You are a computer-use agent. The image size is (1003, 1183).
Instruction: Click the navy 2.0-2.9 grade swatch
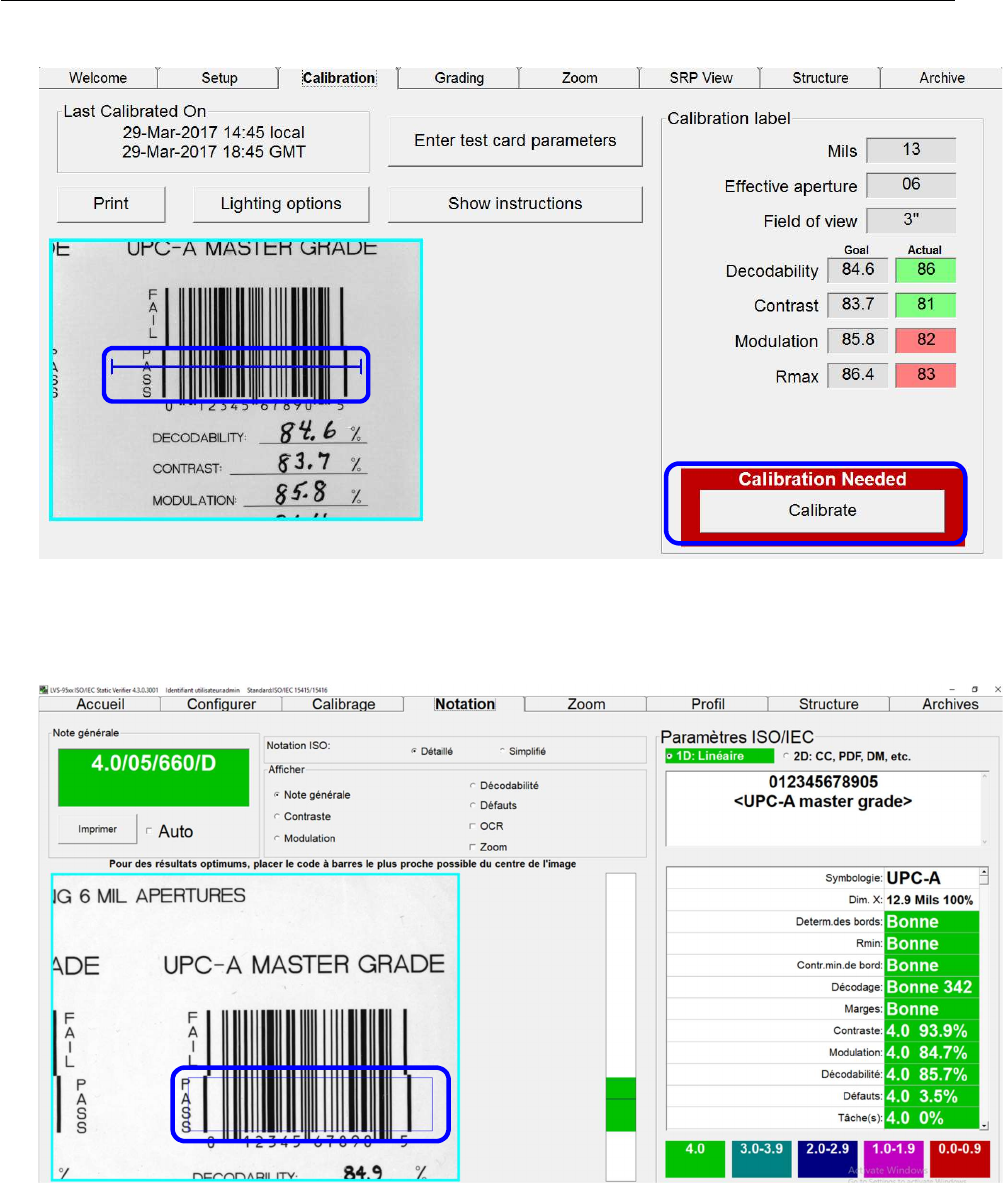tap(827, 1159)
